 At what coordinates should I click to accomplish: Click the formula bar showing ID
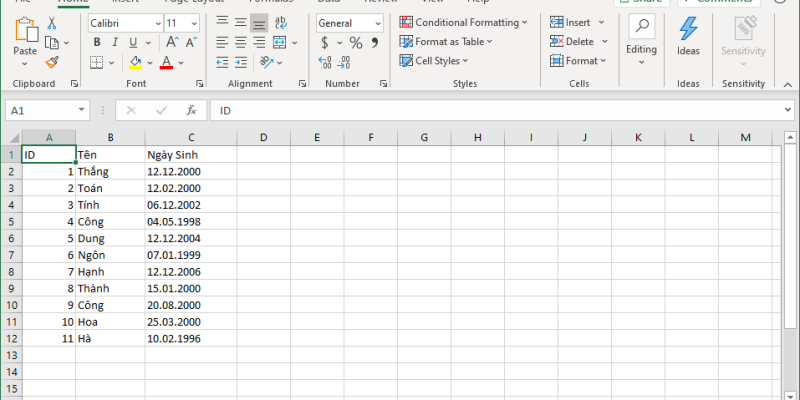(500, 110)
